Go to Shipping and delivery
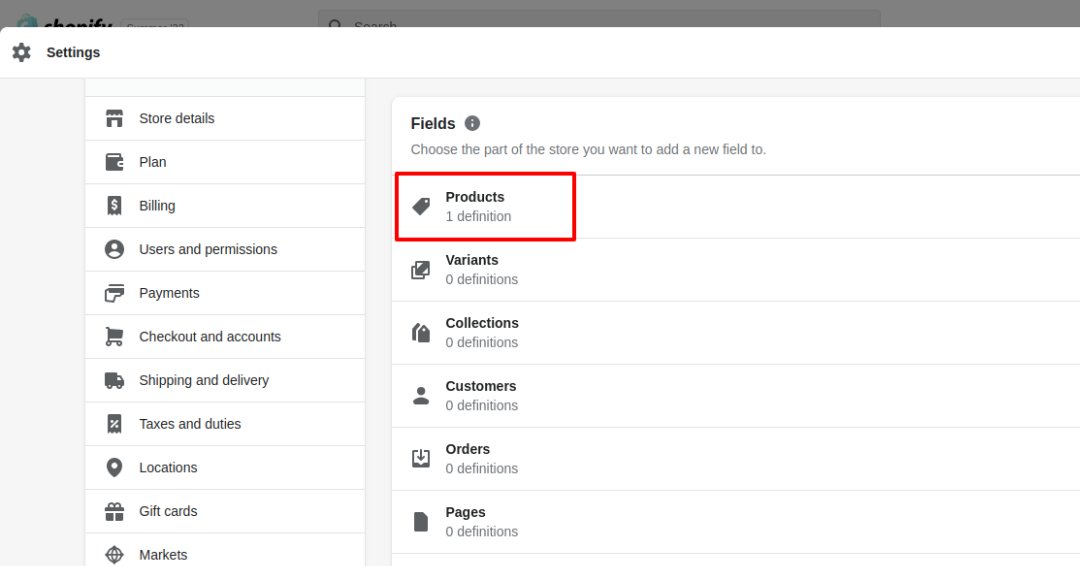This screenshot has width=1080, height=566. pos(225,380)
